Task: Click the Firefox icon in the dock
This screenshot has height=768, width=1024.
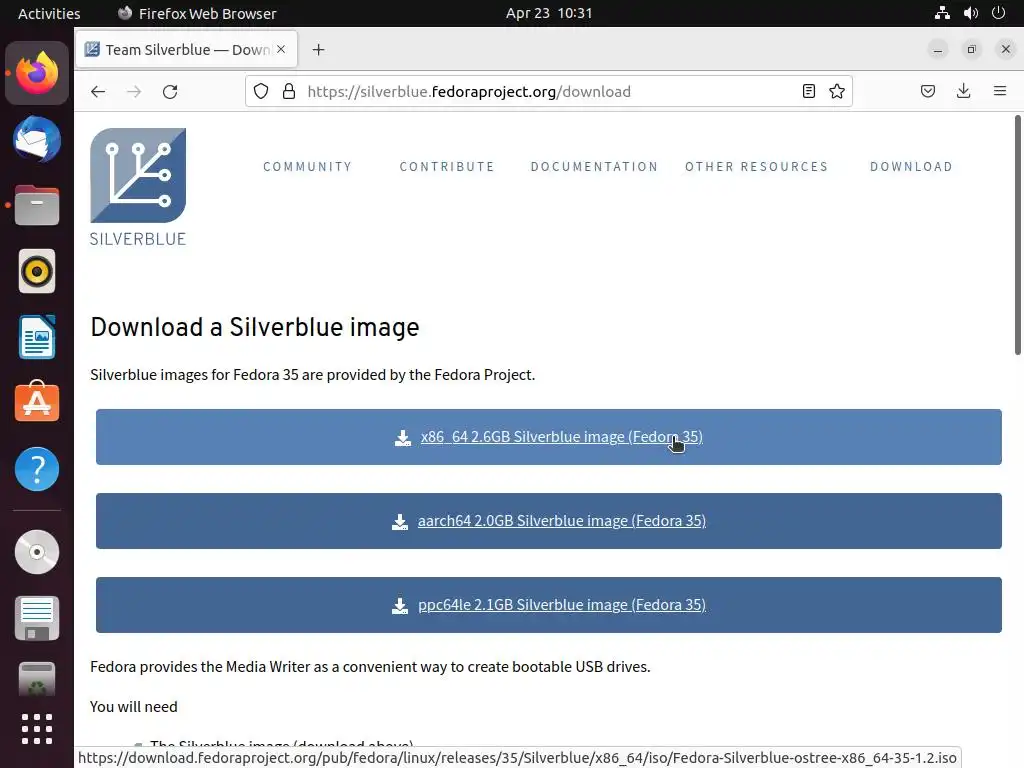Action: point(37,72)
